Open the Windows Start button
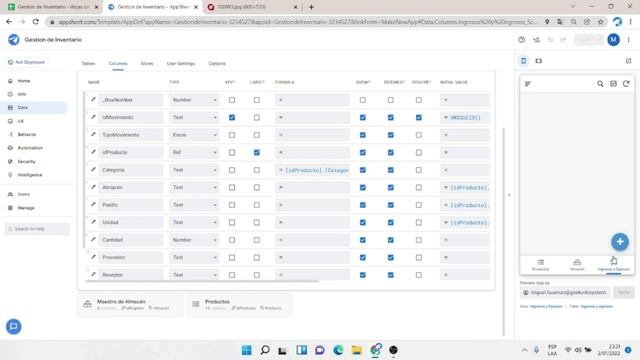The width and height of the screenshot is (640, 360). pos(247,350)
